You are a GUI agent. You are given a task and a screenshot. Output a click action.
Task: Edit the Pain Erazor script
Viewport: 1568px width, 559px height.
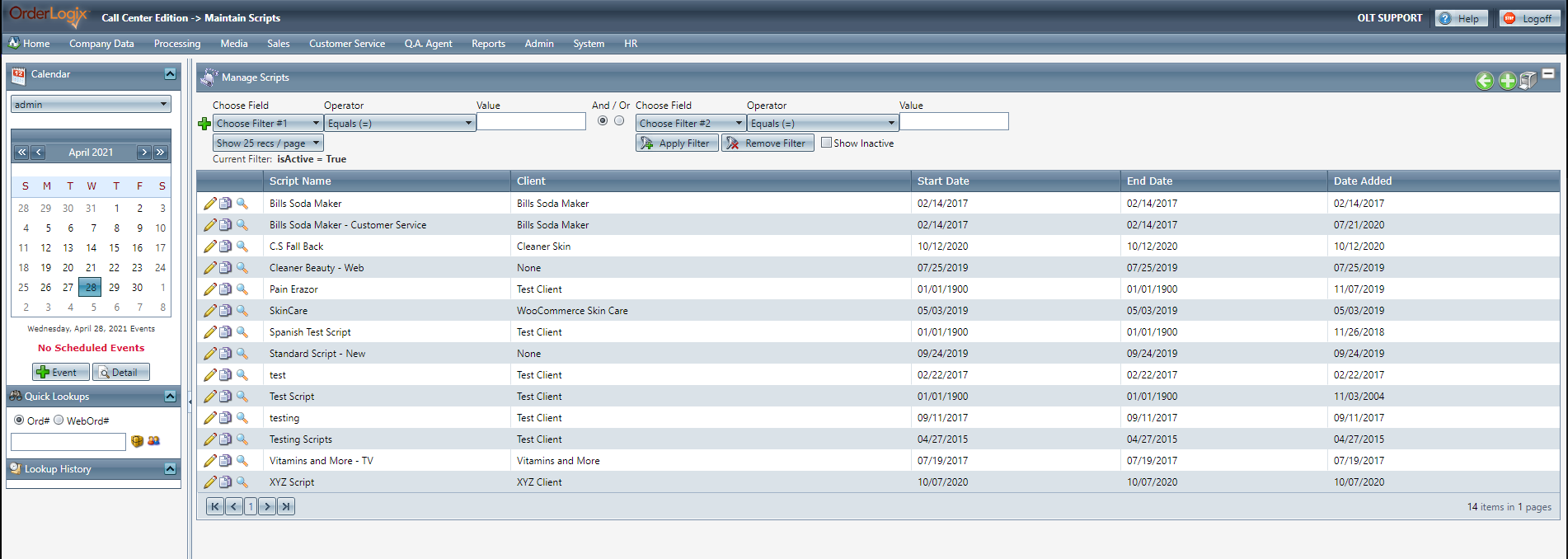210,289
